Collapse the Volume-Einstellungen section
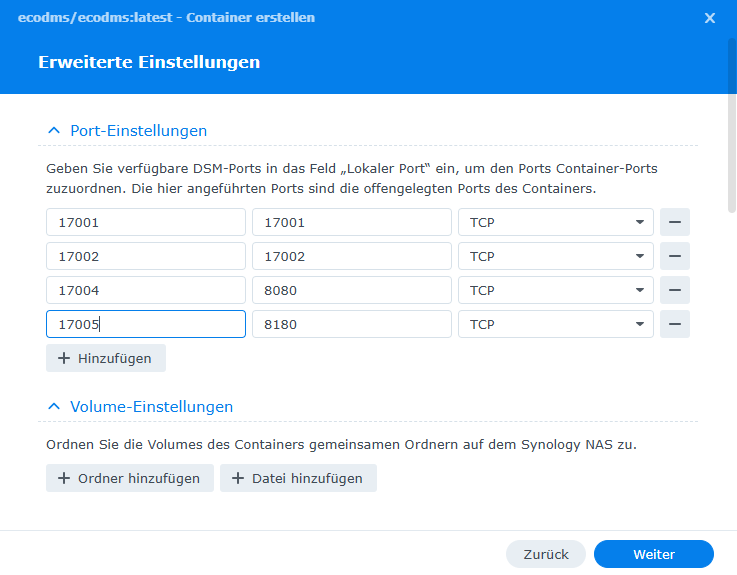The height and width of the screenshot is (575, 737). point(54,407)
